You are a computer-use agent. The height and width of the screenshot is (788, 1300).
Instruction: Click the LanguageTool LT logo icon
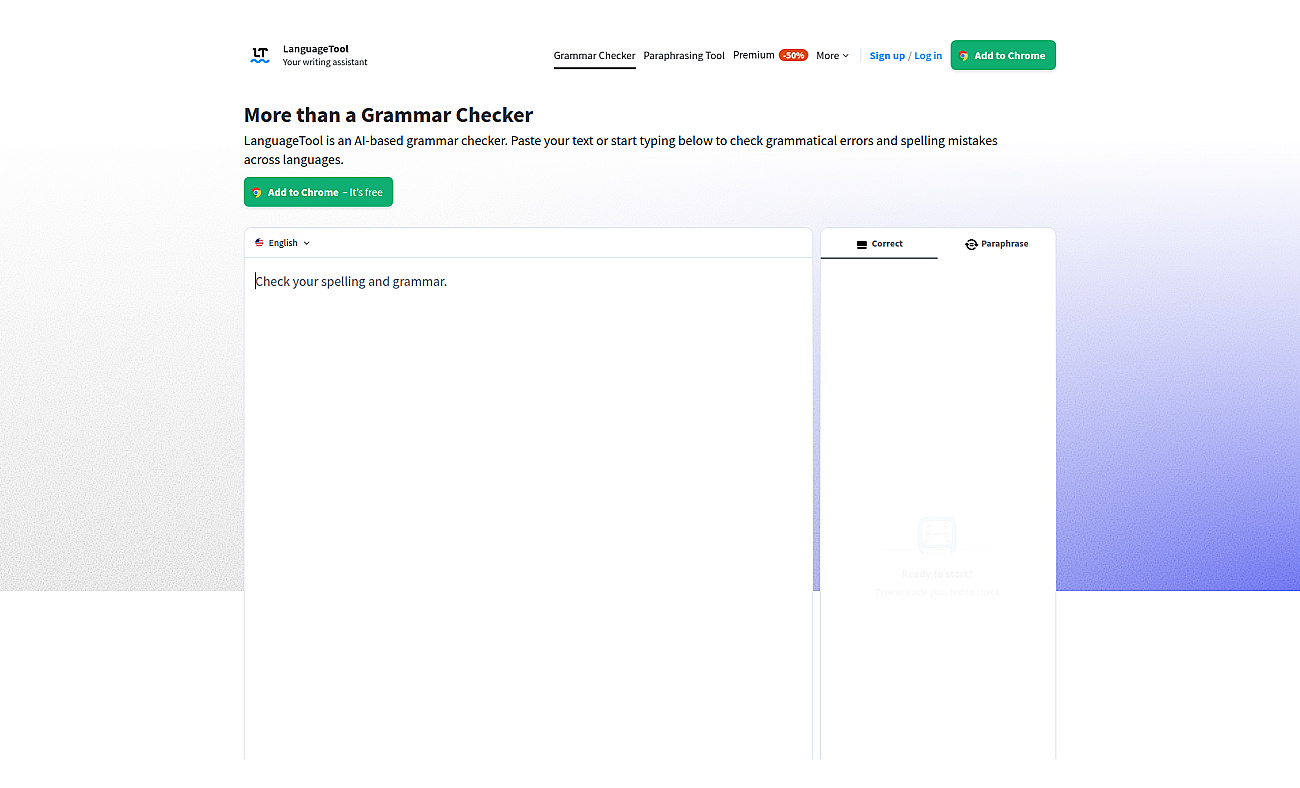[x=260, y=55]
